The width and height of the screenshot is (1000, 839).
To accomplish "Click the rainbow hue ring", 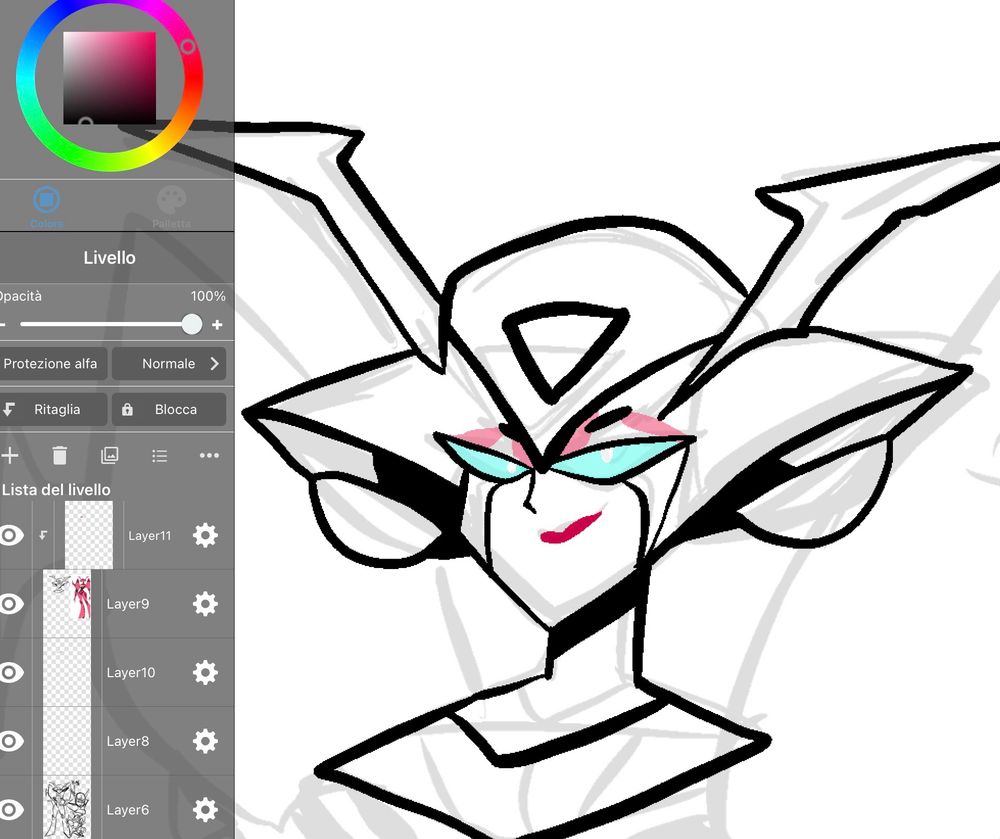I will coord(110,160).
